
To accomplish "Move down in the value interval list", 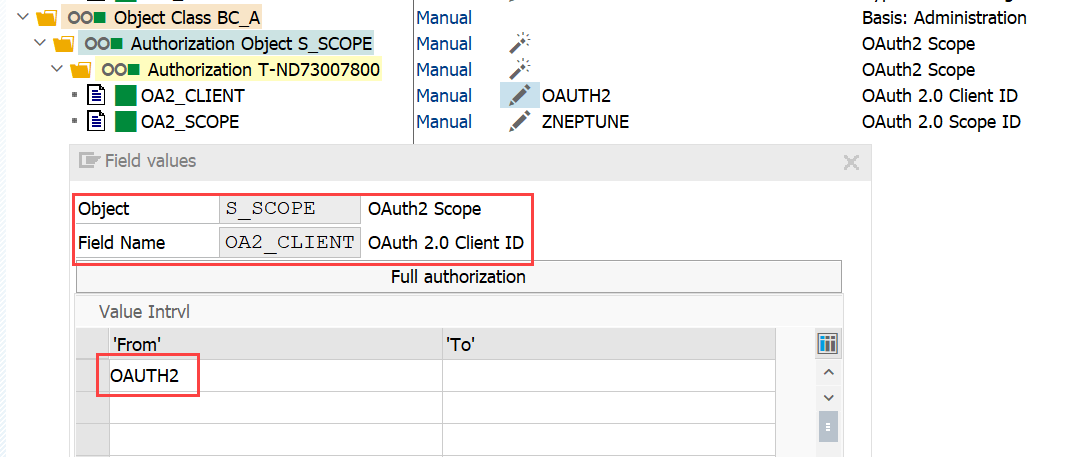I will click(828, 397).
